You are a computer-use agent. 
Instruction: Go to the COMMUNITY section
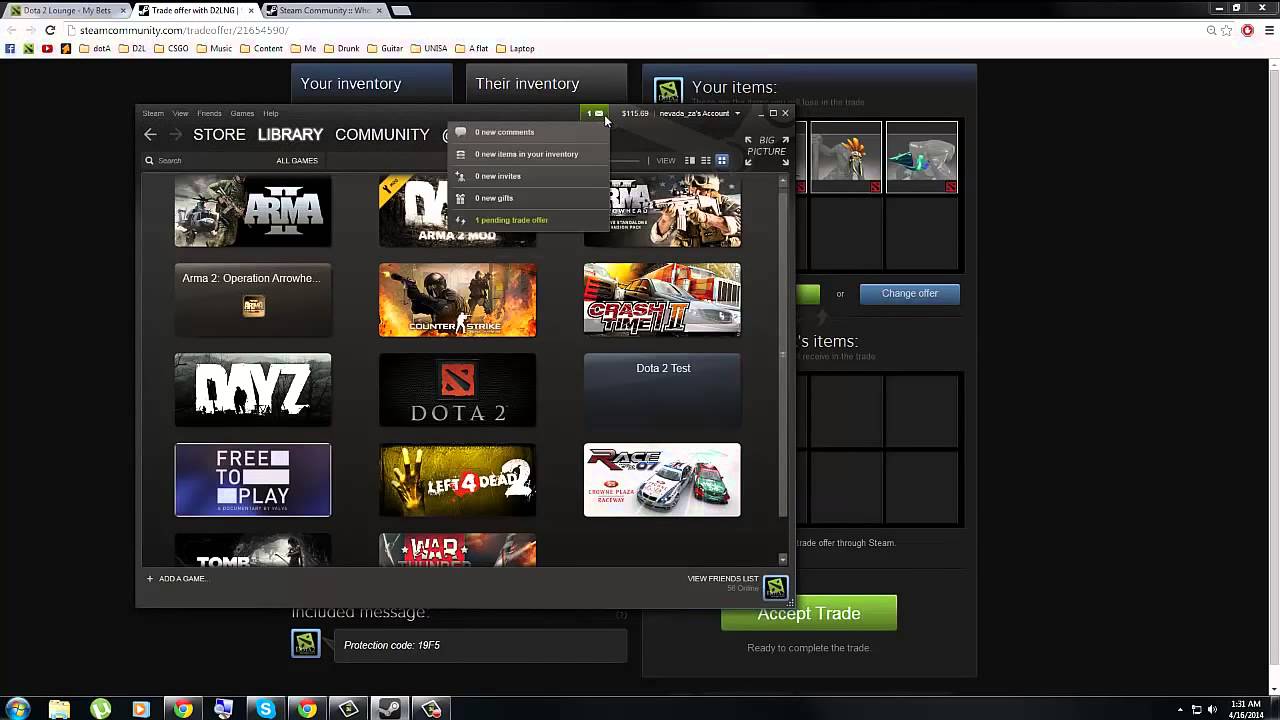pos(382,134)
